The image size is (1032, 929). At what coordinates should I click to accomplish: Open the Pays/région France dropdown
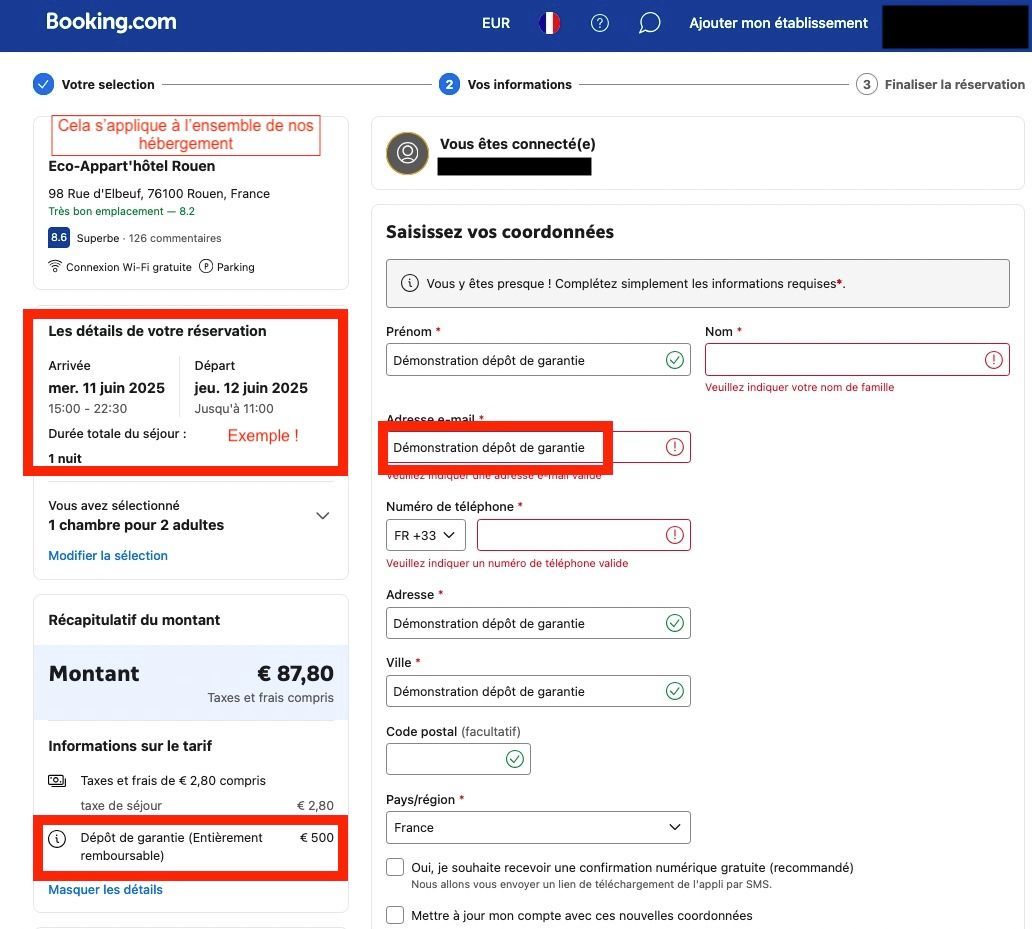[x=538, y=828]
